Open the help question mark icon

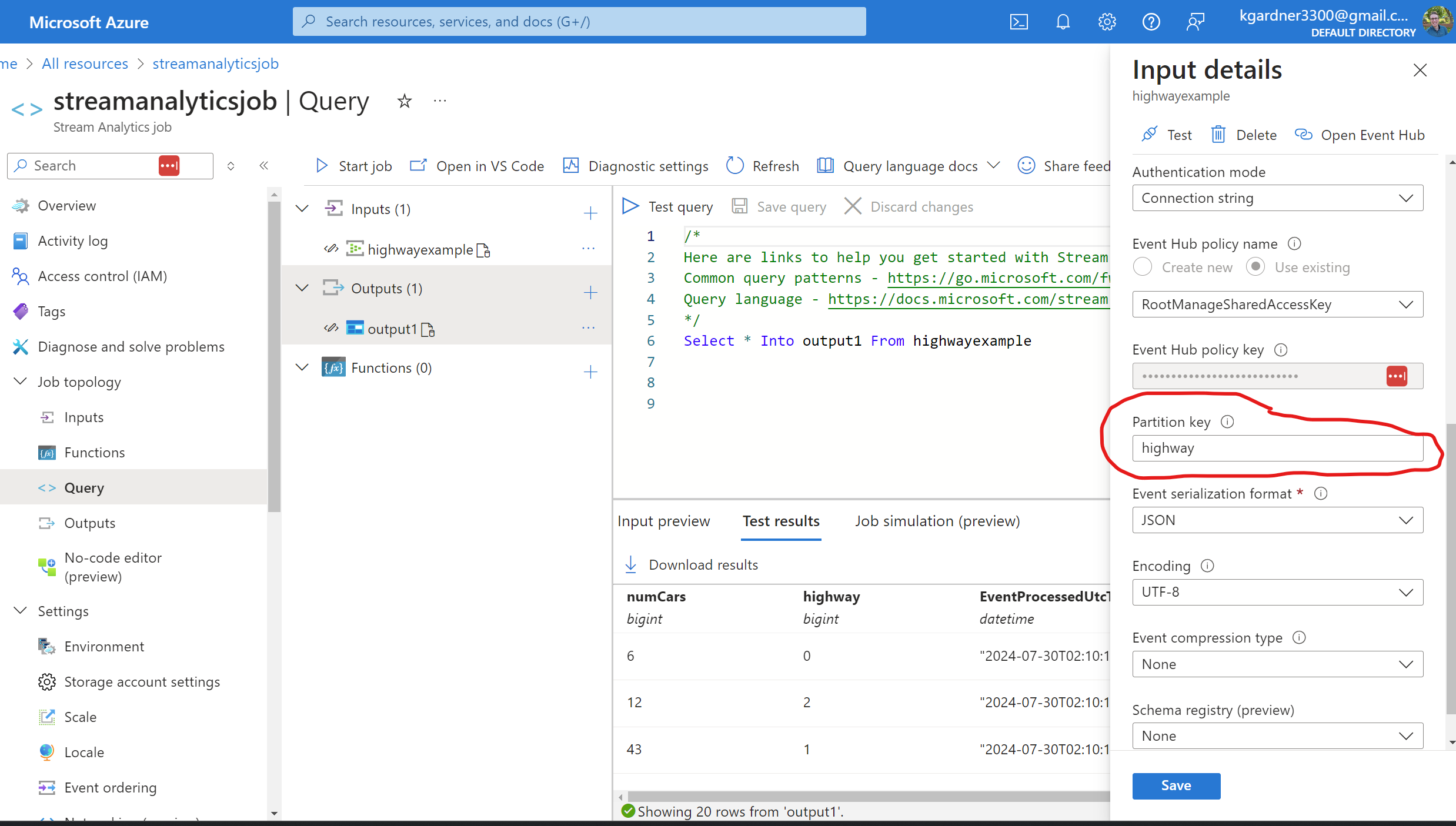[1151, 22]
